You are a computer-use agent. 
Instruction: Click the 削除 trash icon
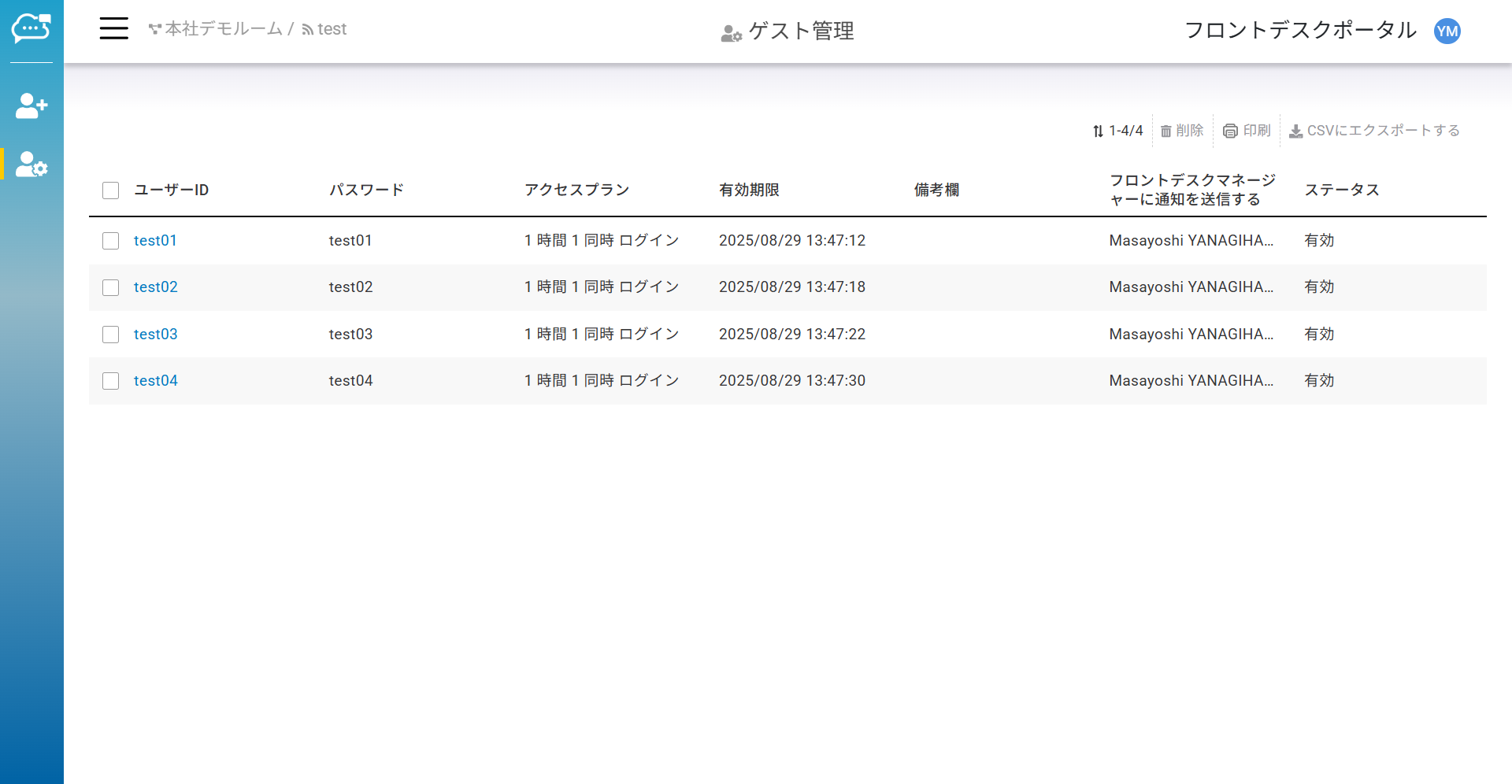click(x=1165, y=131)
